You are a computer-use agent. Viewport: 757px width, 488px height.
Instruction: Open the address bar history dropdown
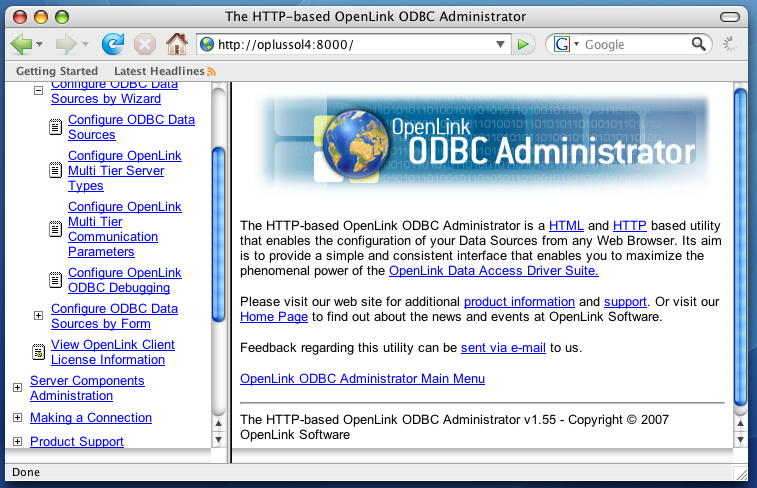tap(501, 44)
